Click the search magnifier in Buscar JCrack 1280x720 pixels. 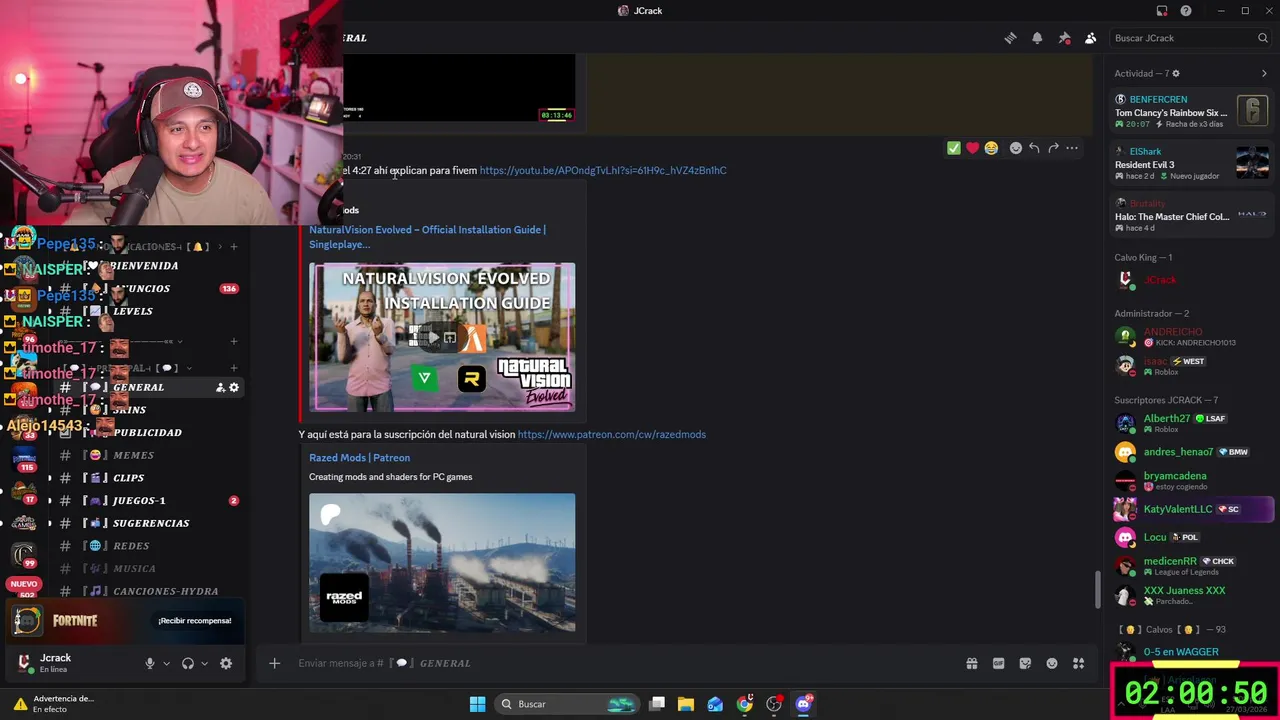1263,38
